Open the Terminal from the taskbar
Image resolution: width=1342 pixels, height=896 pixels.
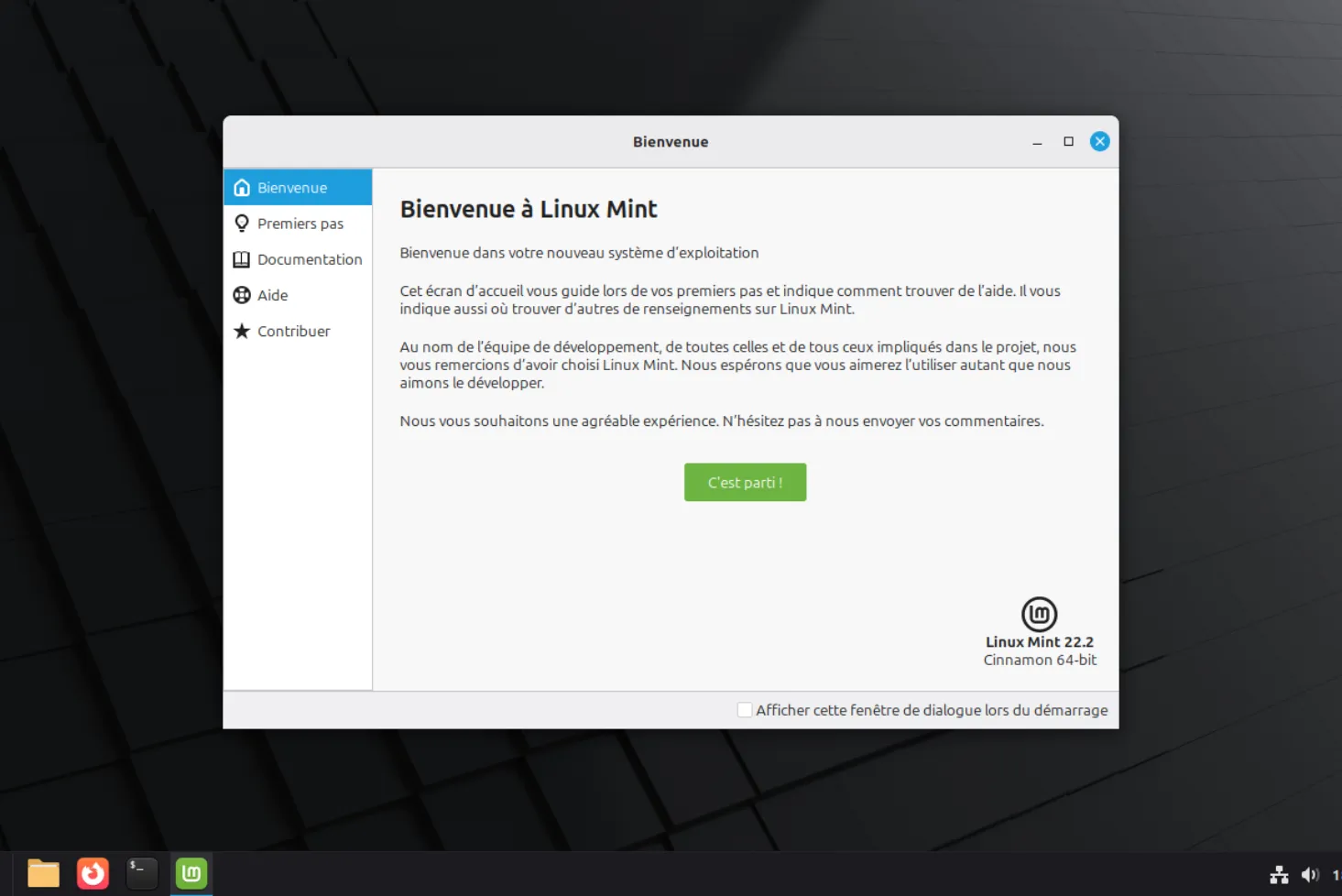coord(142,873)
